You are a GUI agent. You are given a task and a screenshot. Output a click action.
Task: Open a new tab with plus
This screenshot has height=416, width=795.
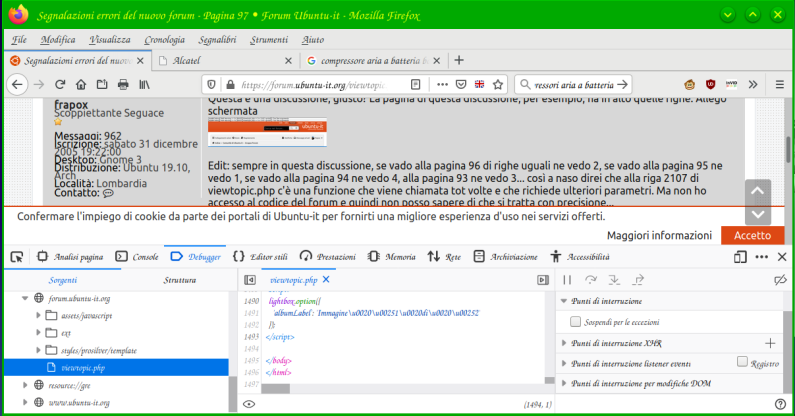tap(459, 60)
